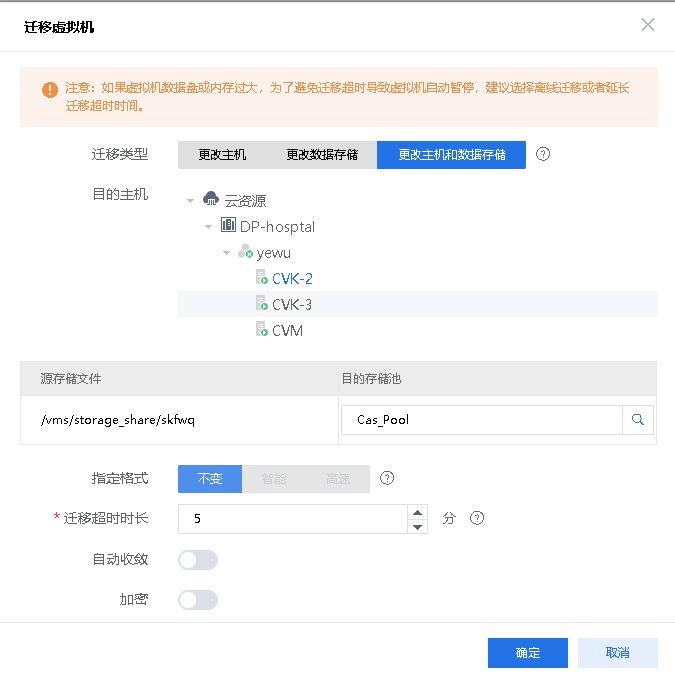This screenshot has height=678, width=675.
Task: Switch to 更改数据存储 migration type
Action: 322,155
